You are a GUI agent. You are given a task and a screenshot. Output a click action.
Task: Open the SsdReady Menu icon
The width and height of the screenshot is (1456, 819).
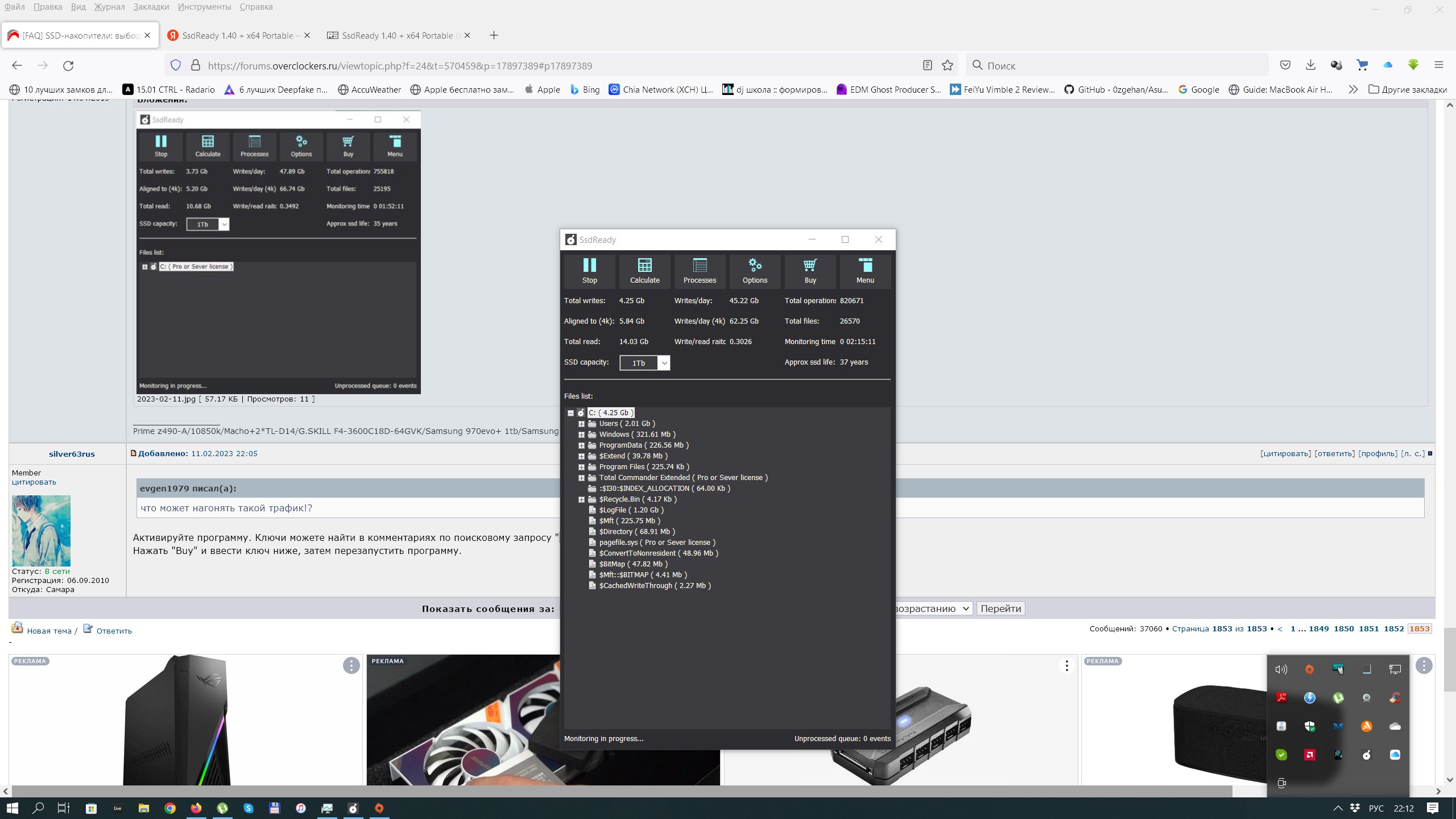pos(865,270)
